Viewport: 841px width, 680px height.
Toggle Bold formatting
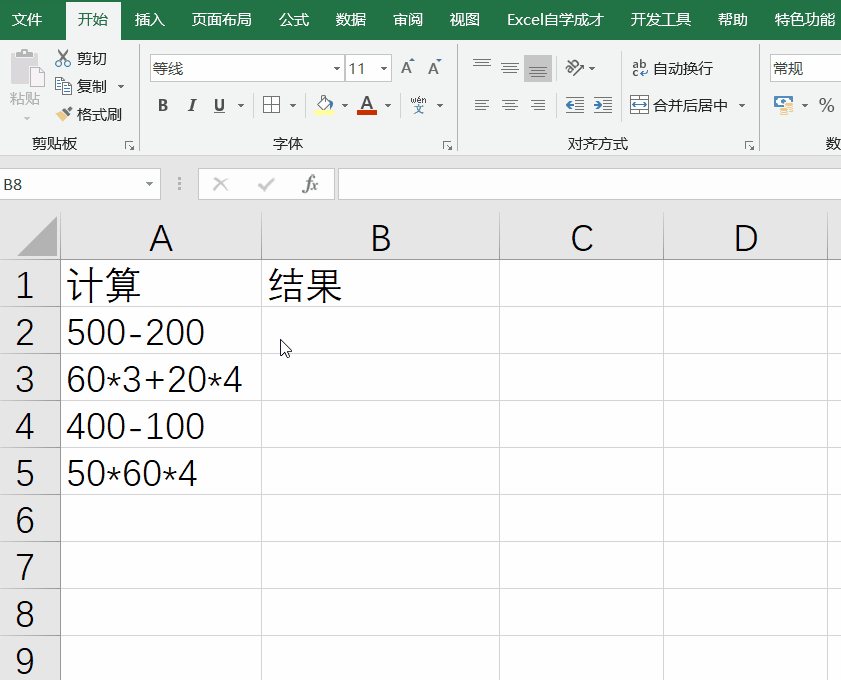coord(163,105)
